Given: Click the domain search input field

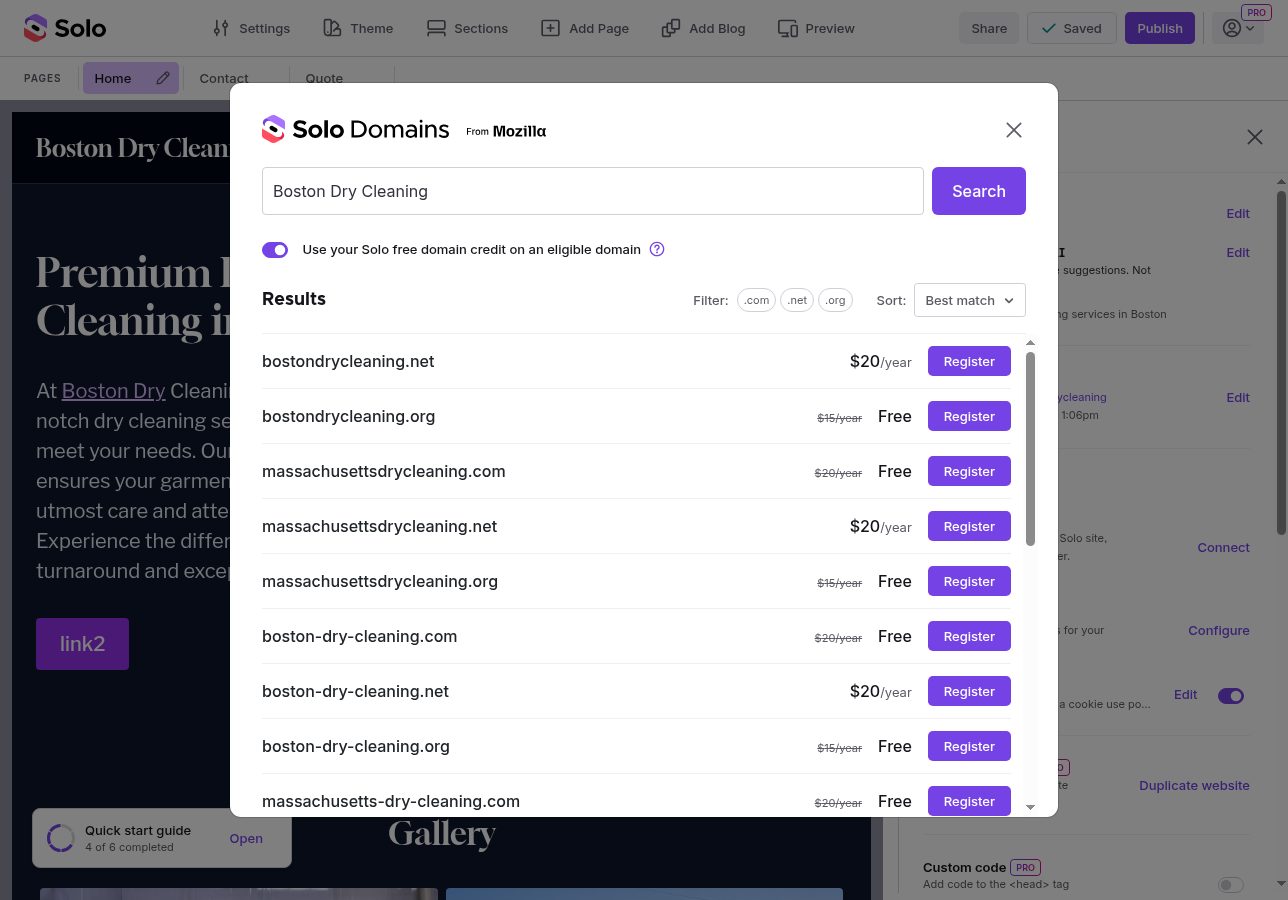Looking at the screenshot, I should coord(593,191).
